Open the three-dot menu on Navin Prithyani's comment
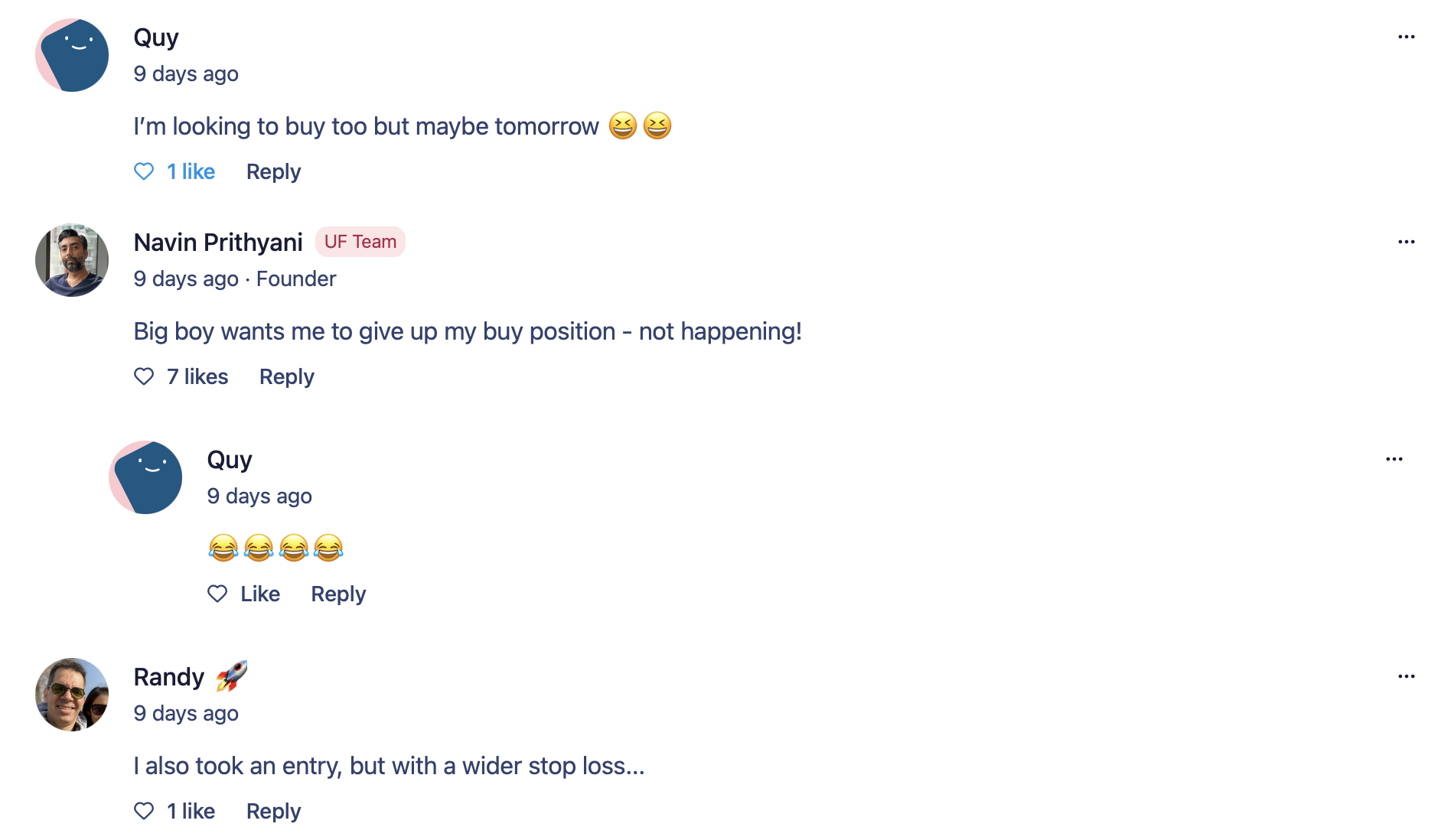 click(1406, 242)
